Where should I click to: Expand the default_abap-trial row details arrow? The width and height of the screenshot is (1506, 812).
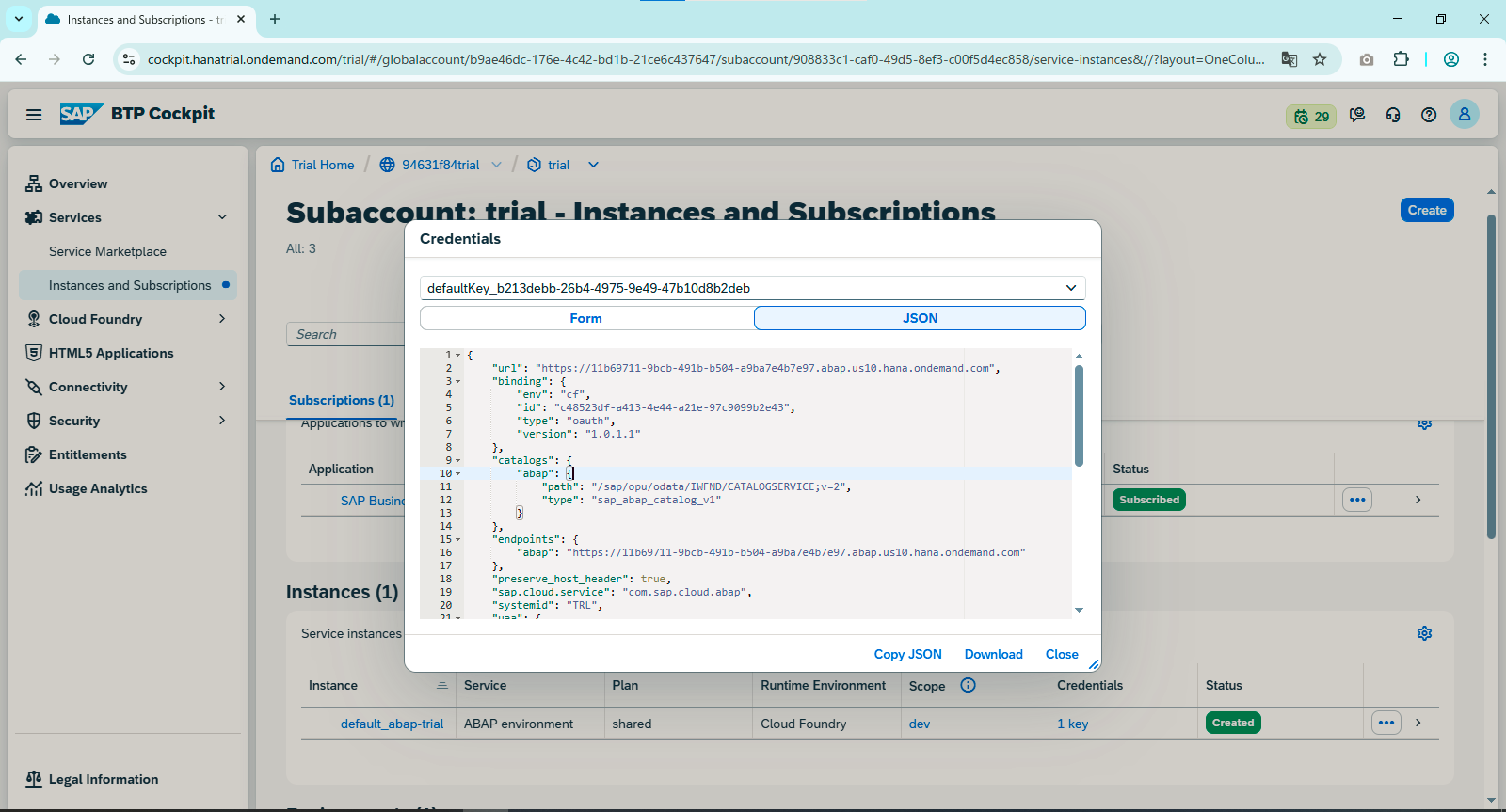point(1418,723)
